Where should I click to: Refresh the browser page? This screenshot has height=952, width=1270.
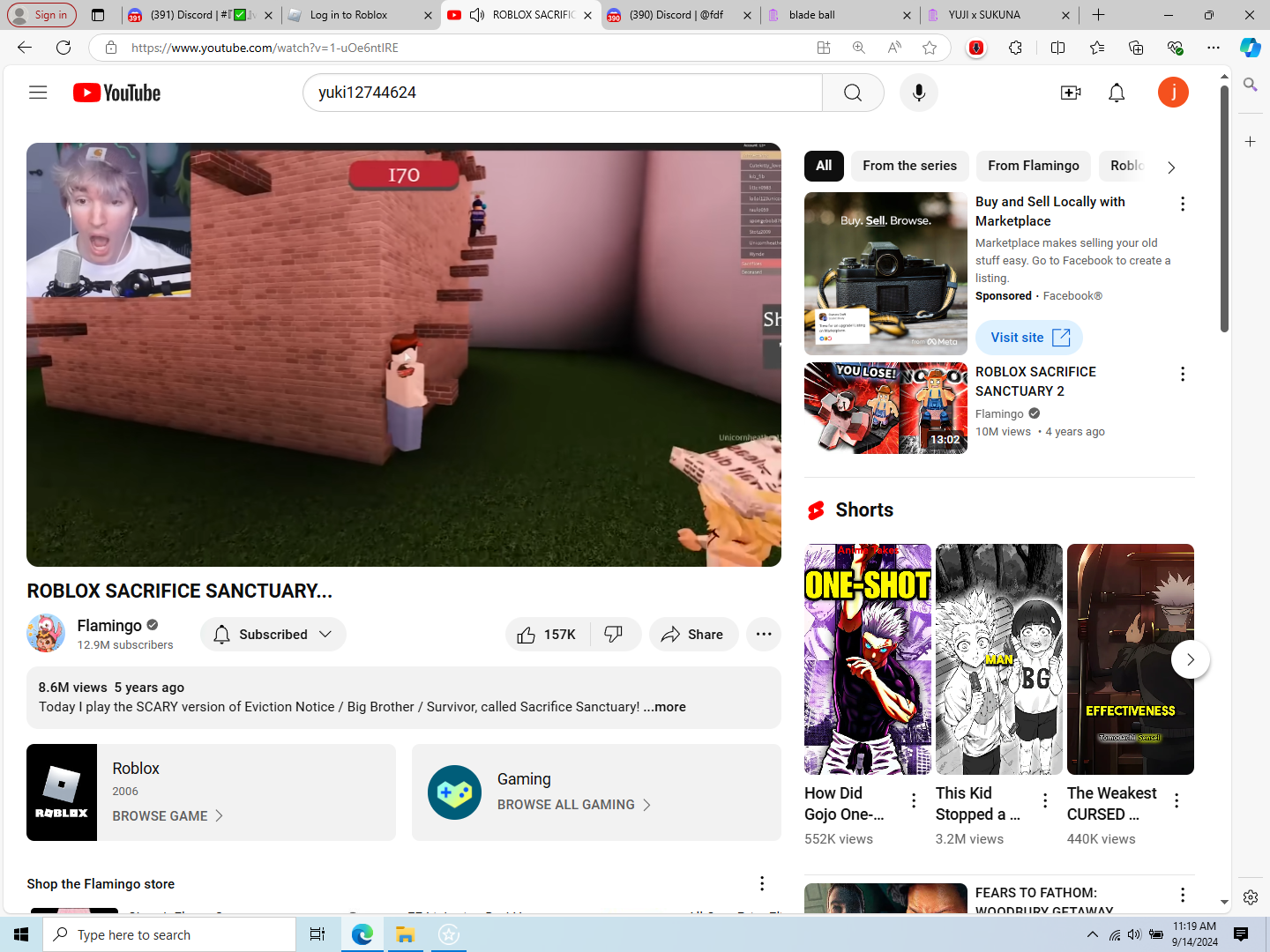tap(63, 48)
